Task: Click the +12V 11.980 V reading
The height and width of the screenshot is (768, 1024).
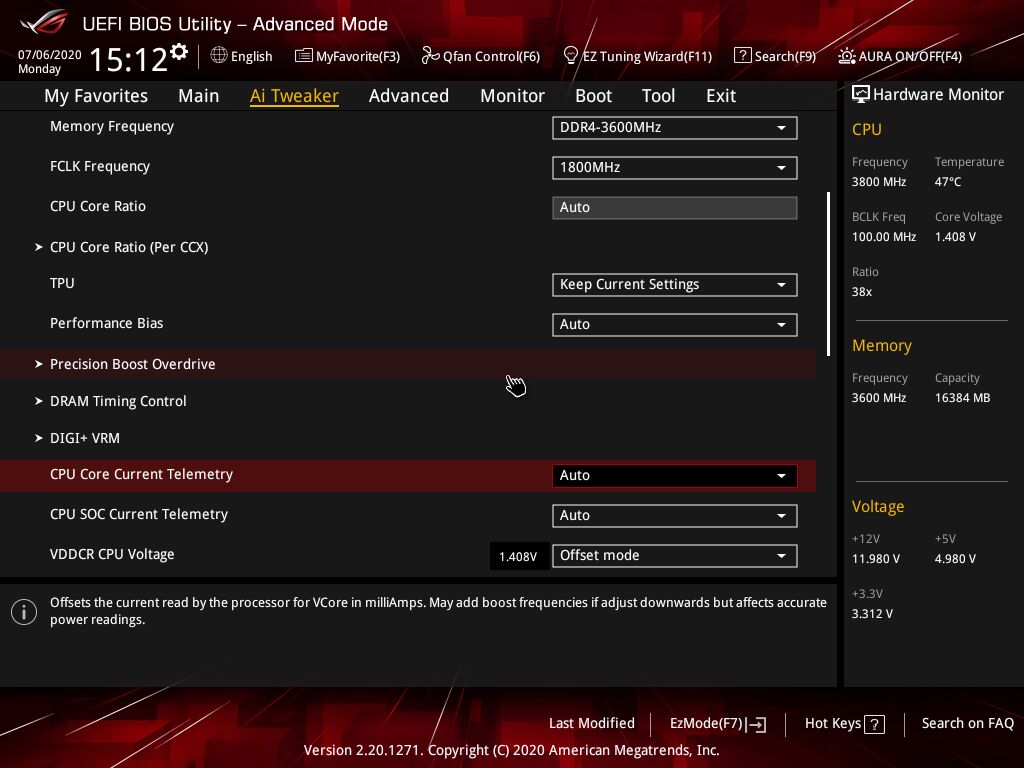Action: [876, 559]
